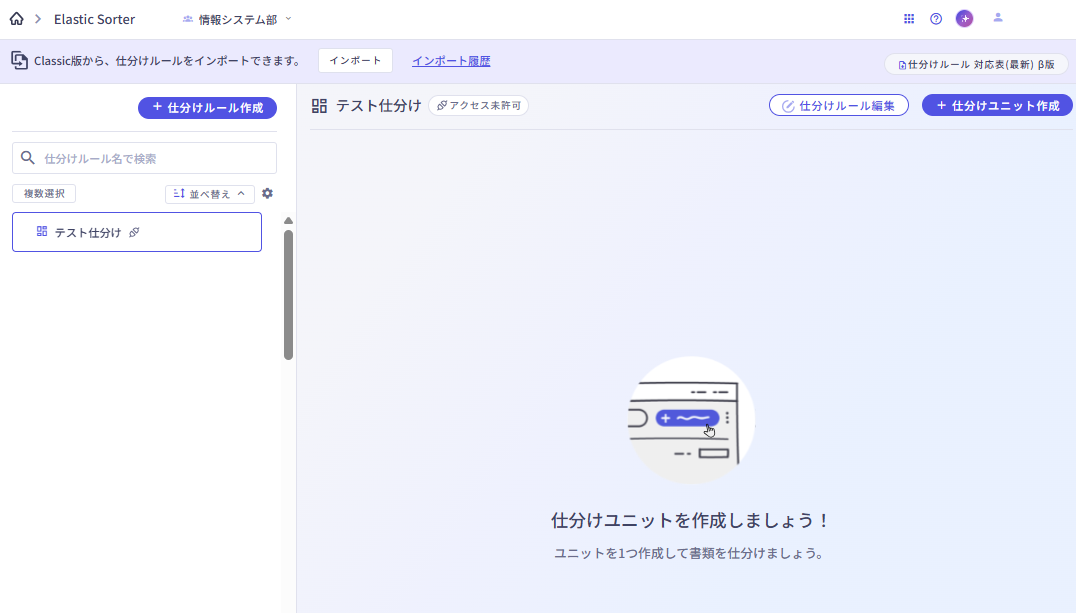This screenshot has width=1076, height=613.
Task: Click the user profile icon
Action: click(x=997, y=18)
